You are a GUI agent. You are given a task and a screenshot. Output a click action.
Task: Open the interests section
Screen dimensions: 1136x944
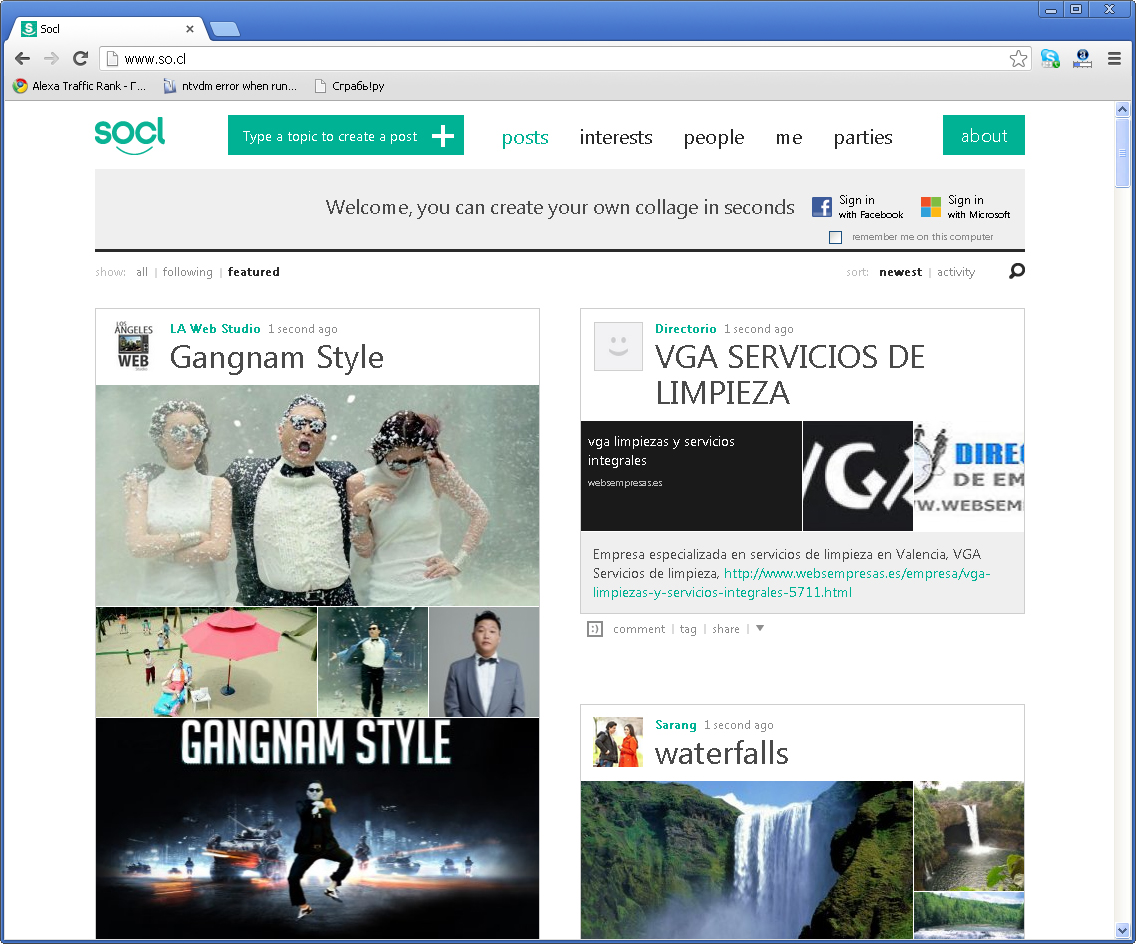click(x=616, y=137)
